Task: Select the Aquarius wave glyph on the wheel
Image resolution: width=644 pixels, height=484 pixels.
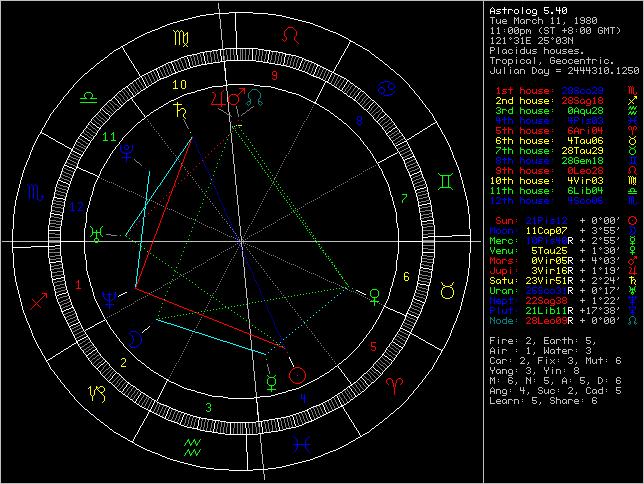Action: (193, 445)
